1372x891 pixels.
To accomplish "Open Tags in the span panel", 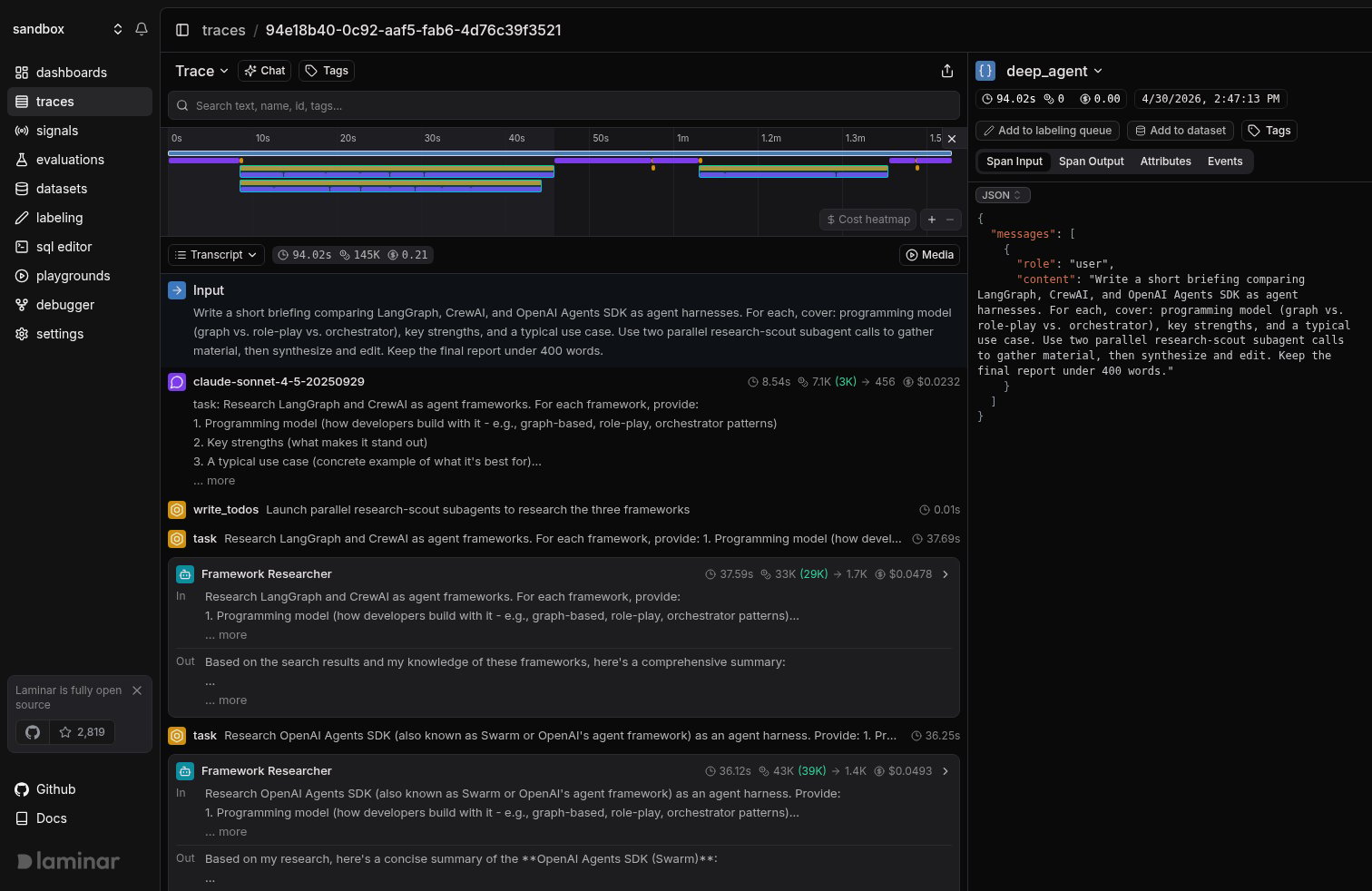I will click(x=1269, y=131).
